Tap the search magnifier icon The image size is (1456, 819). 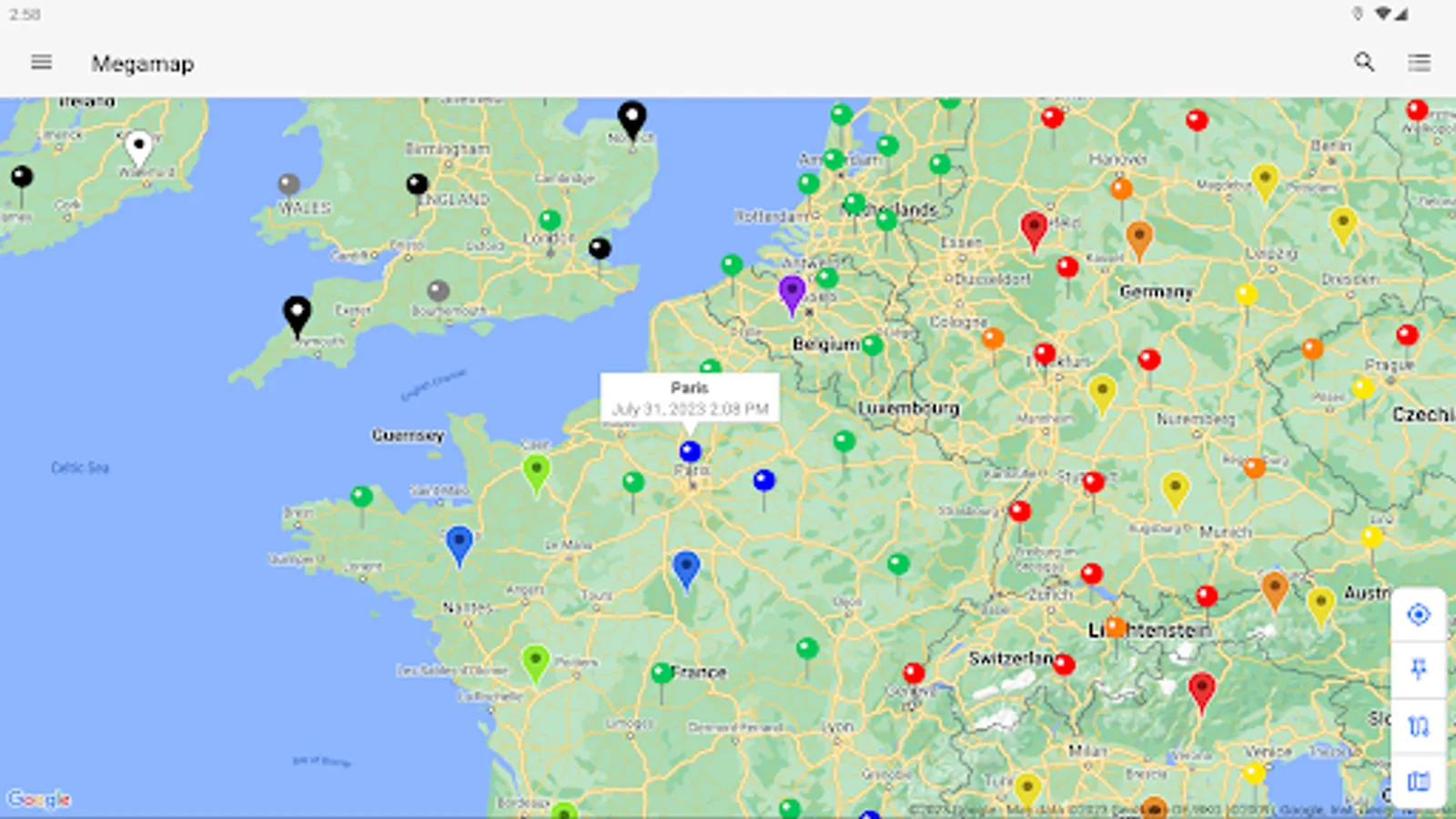1363,62
